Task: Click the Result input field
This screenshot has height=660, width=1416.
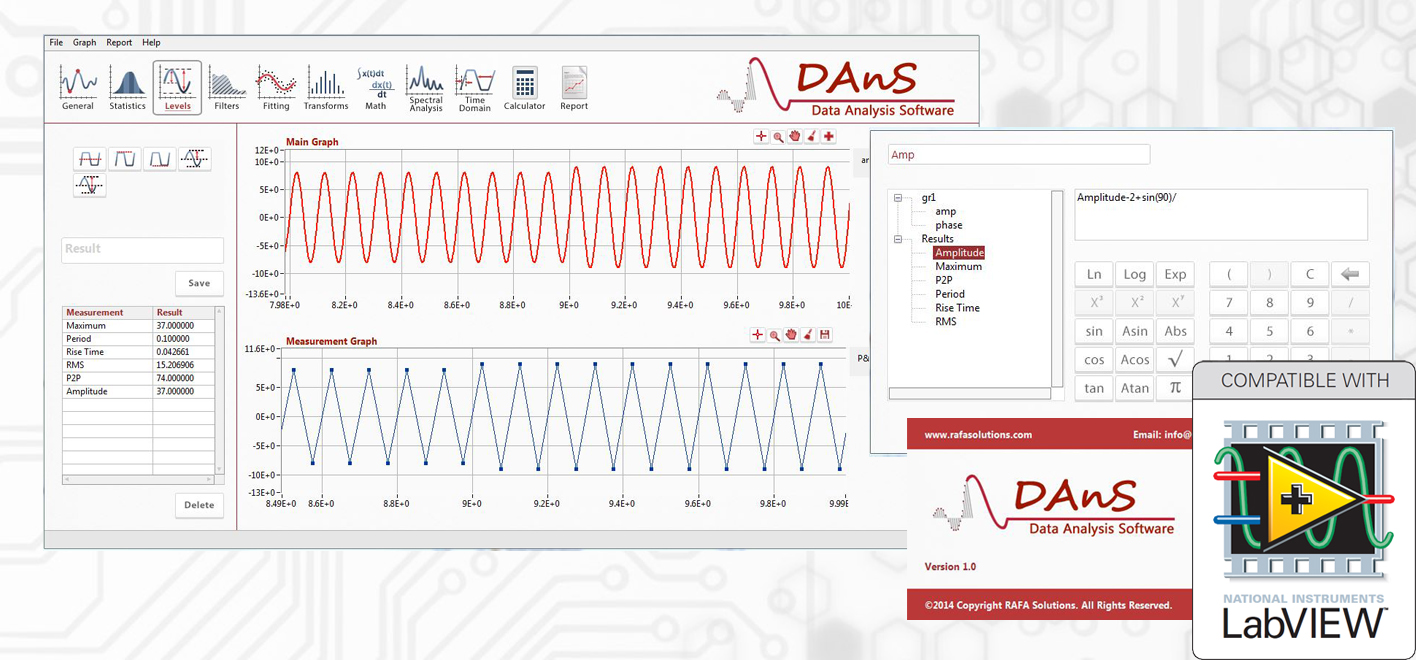Action: click(142, 249)
